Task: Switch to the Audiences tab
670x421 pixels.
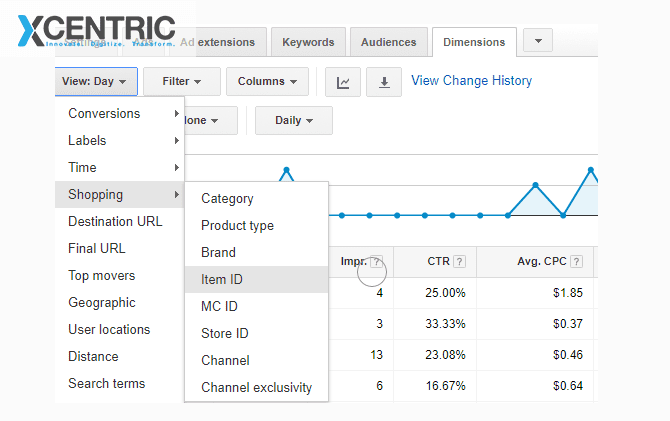Action: click(388, 42)
